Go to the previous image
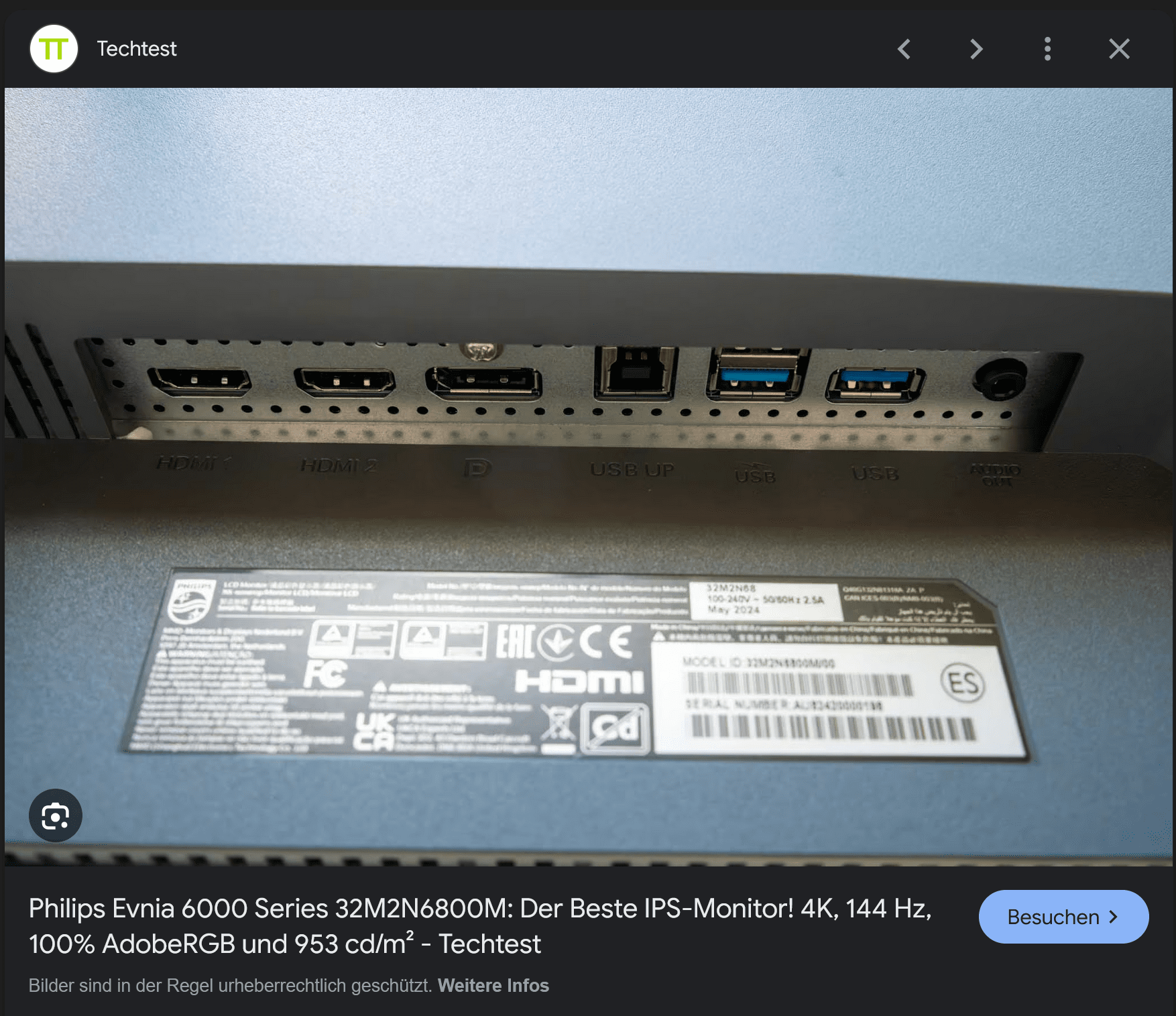This screenshot has height=1016, width=1176. 904,49
